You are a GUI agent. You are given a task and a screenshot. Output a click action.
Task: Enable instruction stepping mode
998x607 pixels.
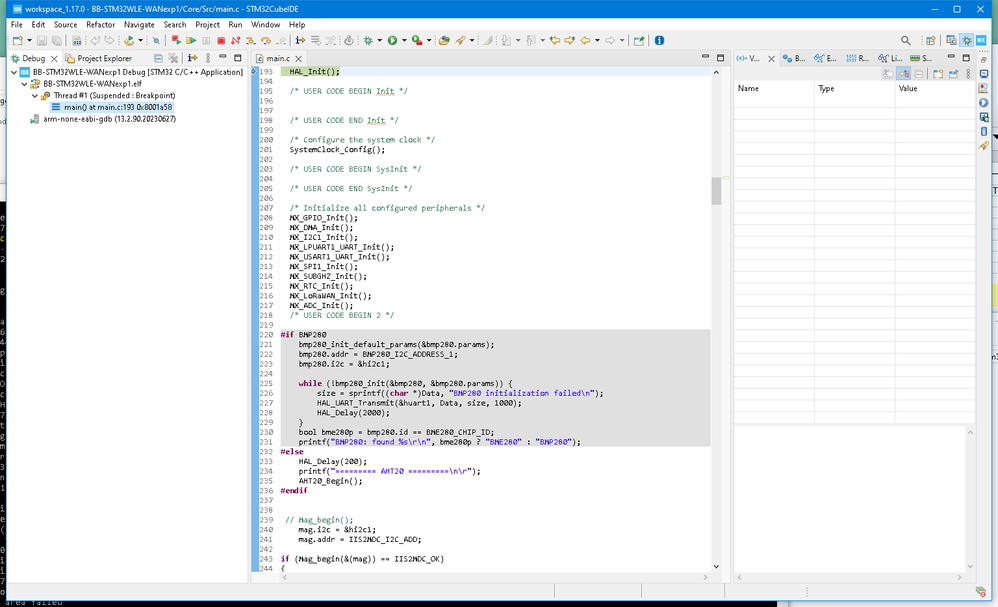[x=297, y=41]
